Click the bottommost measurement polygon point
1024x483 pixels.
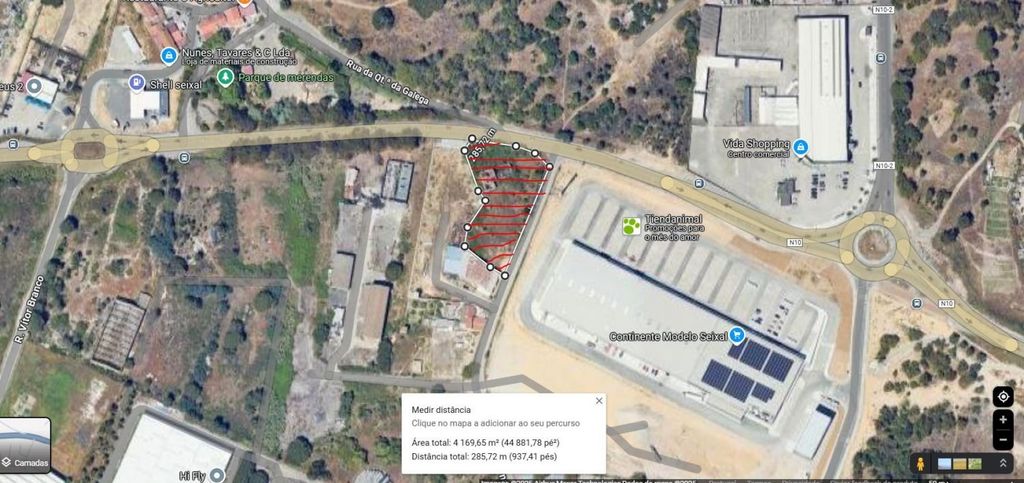point(505,275)
